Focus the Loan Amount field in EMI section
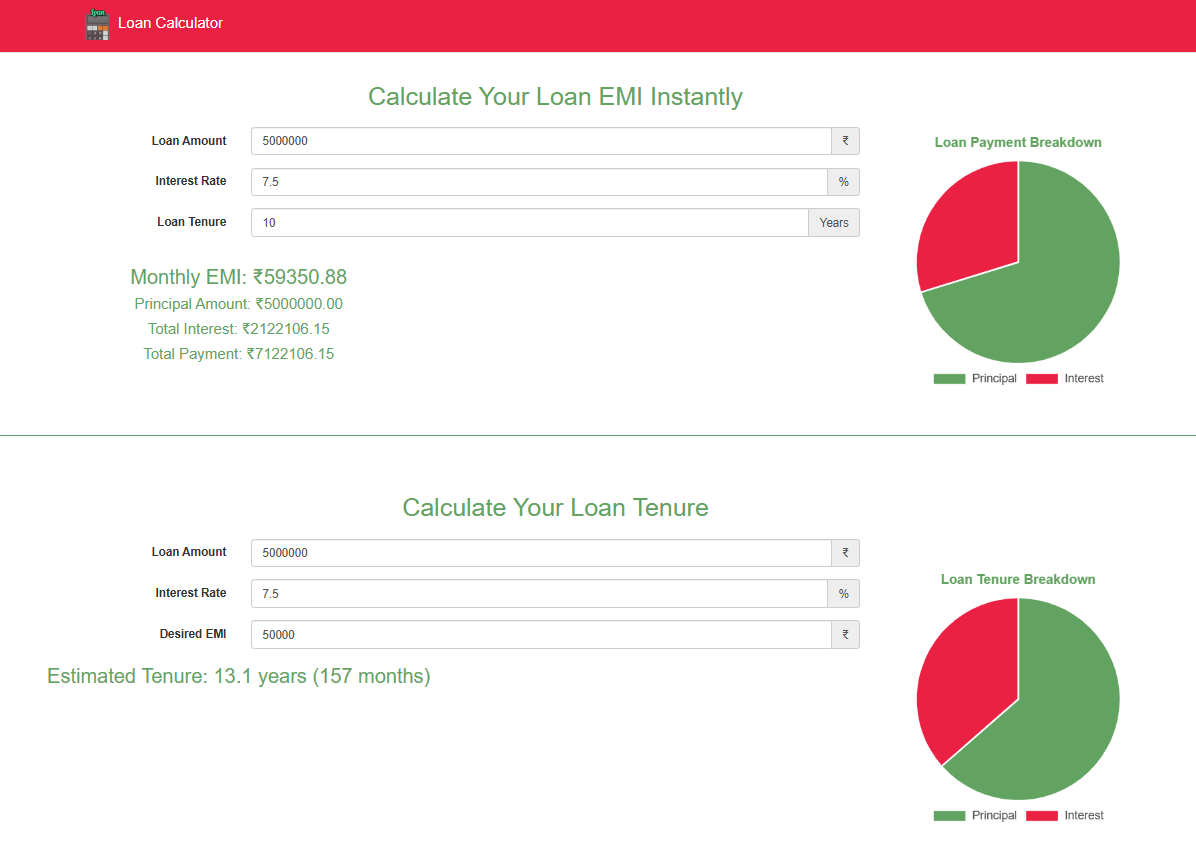The width and height of the screenshot is (1196, 842). click(540, 141)
